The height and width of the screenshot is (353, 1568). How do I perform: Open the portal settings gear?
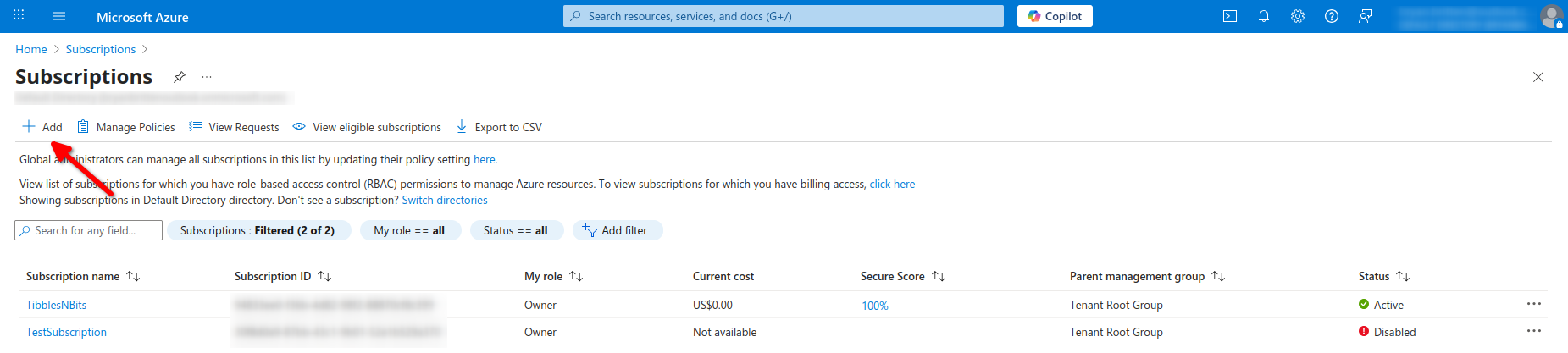[1298, 16]
